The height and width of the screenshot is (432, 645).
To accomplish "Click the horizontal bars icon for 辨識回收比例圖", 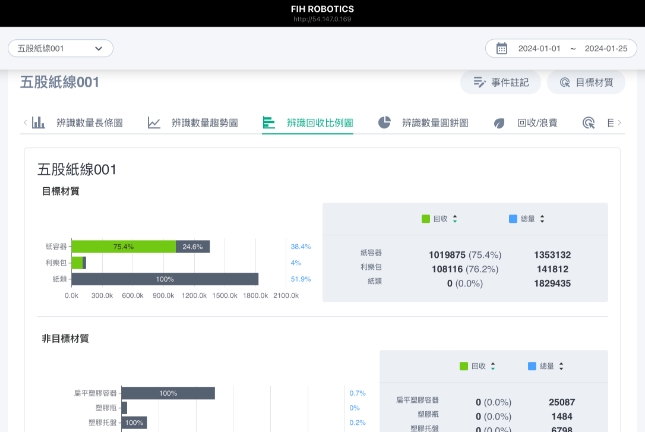I will click(268, 123).
